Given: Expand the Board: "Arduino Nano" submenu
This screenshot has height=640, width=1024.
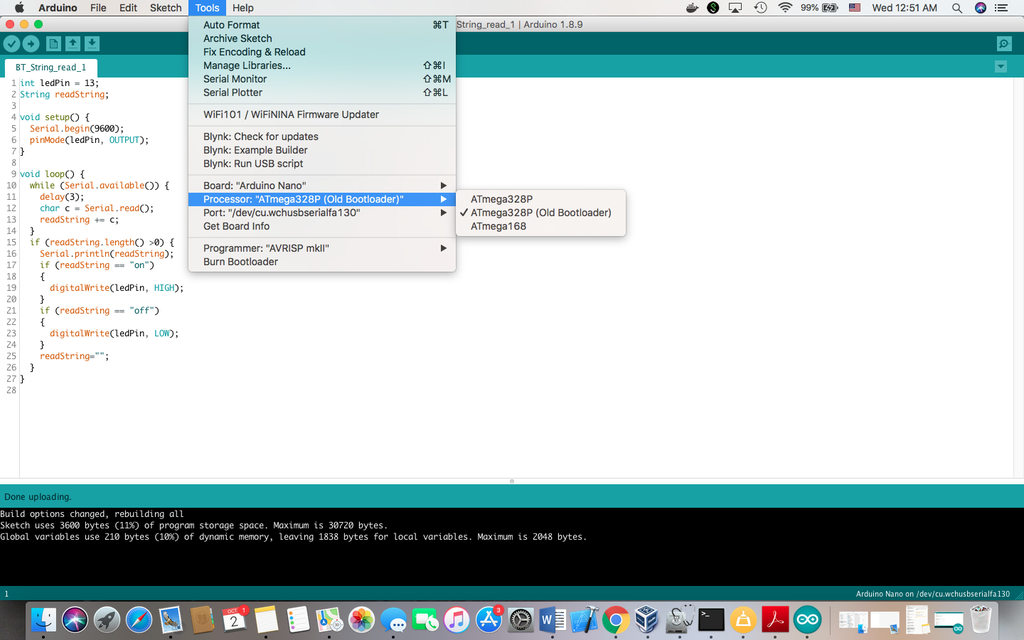Looking at the screenshot, I should click(x=322, y=185).
